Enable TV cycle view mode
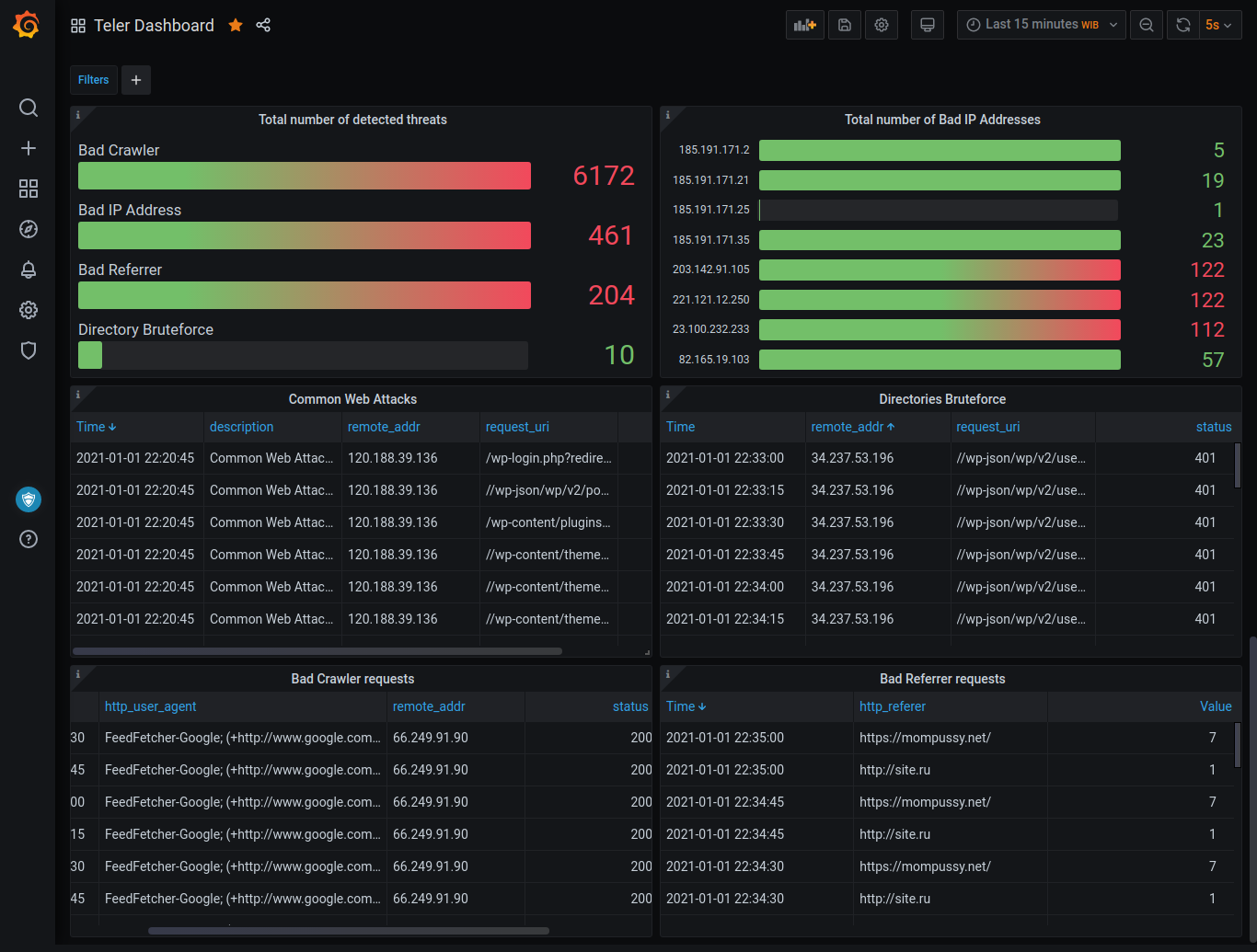 pos(927,25)
